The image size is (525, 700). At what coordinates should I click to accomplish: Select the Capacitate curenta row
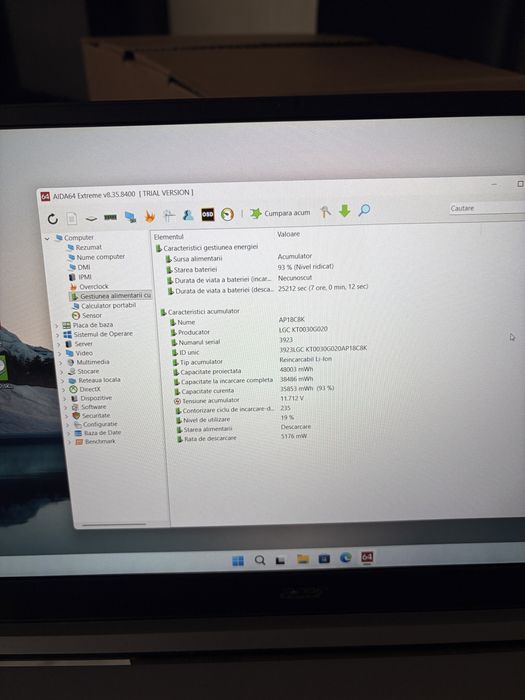pyautogui.click(x=254, y=390)
